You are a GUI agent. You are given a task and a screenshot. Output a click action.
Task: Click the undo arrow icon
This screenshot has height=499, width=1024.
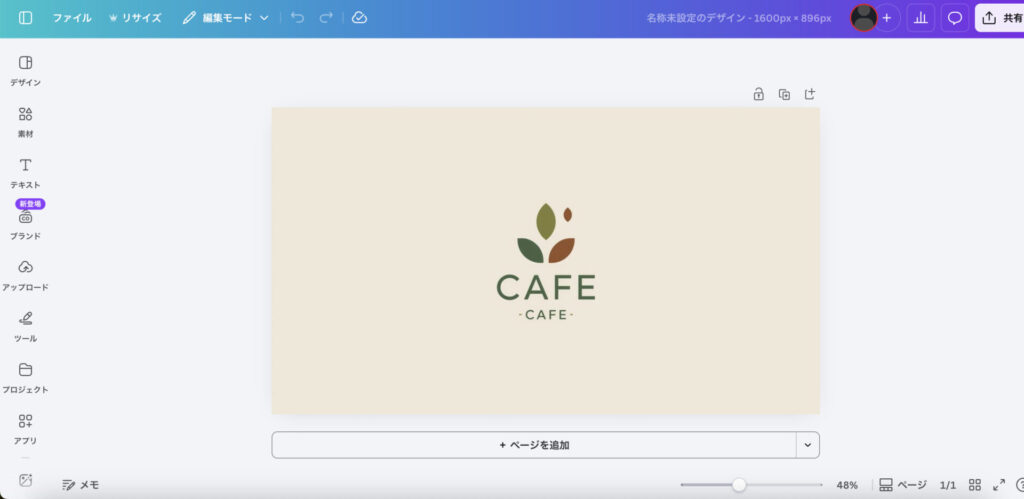[297, 18]
